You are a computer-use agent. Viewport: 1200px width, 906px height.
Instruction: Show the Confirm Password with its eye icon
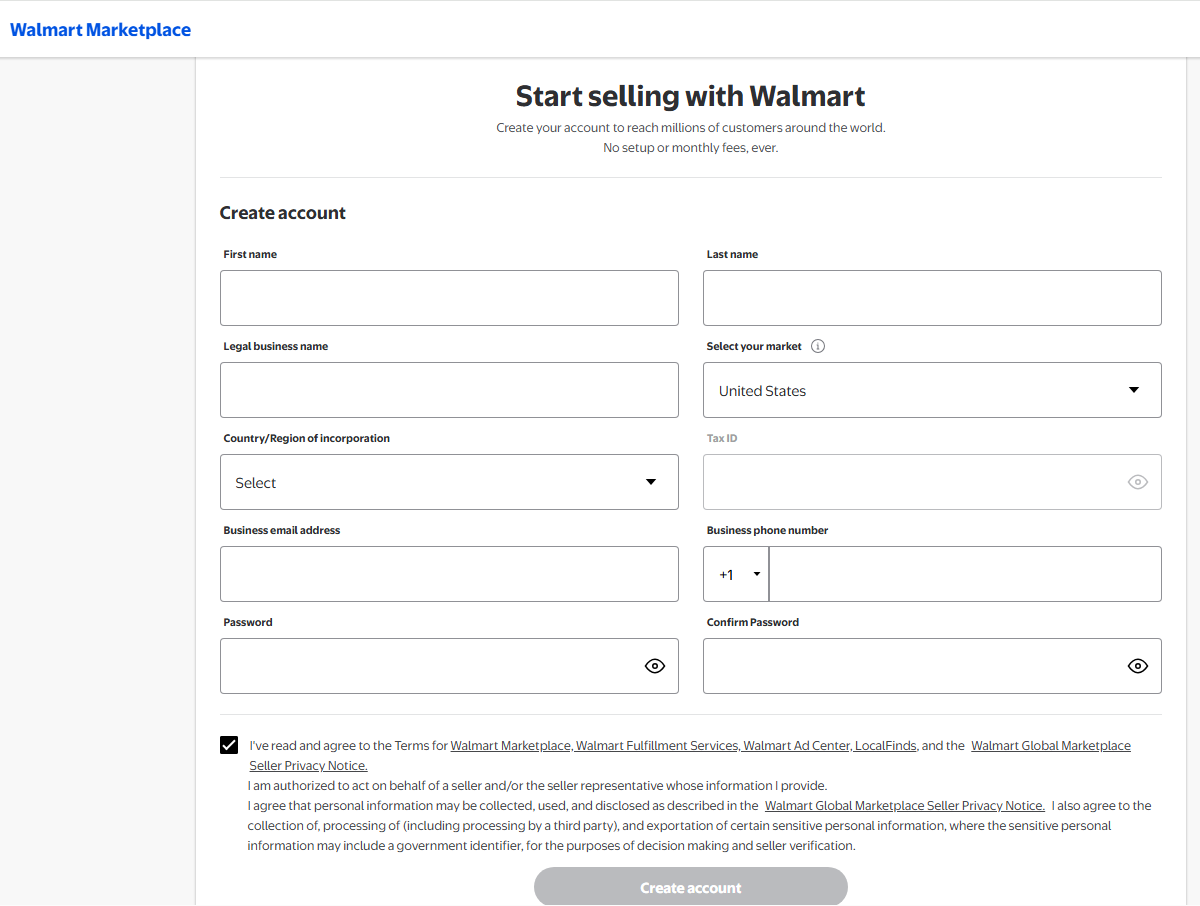[x=1137, y=665]
